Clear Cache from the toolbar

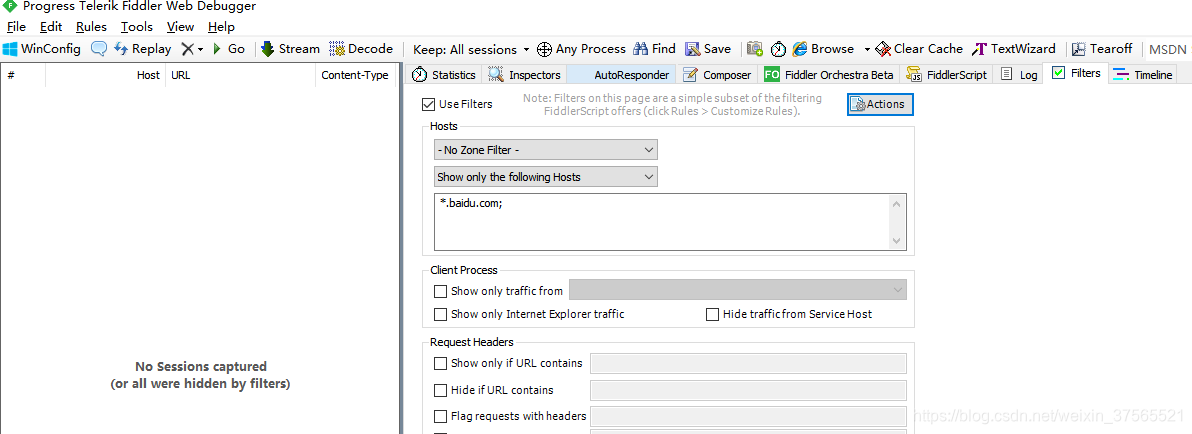[x=919, y=49]
